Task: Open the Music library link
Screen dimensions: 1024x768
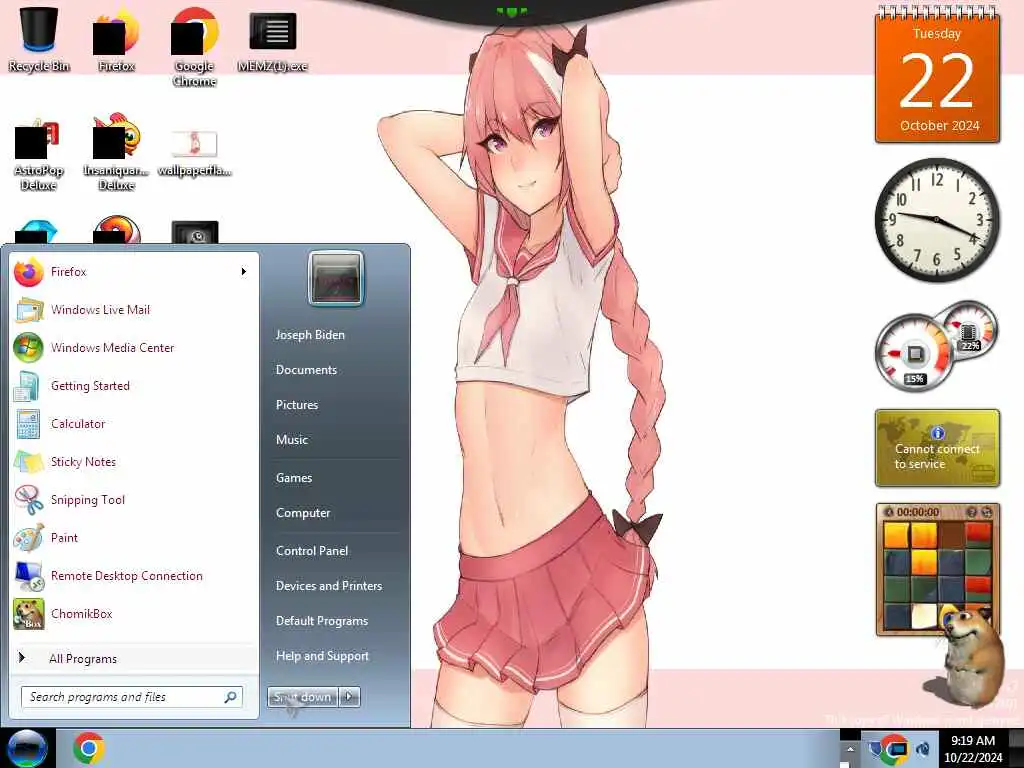Action: point(292,440)
